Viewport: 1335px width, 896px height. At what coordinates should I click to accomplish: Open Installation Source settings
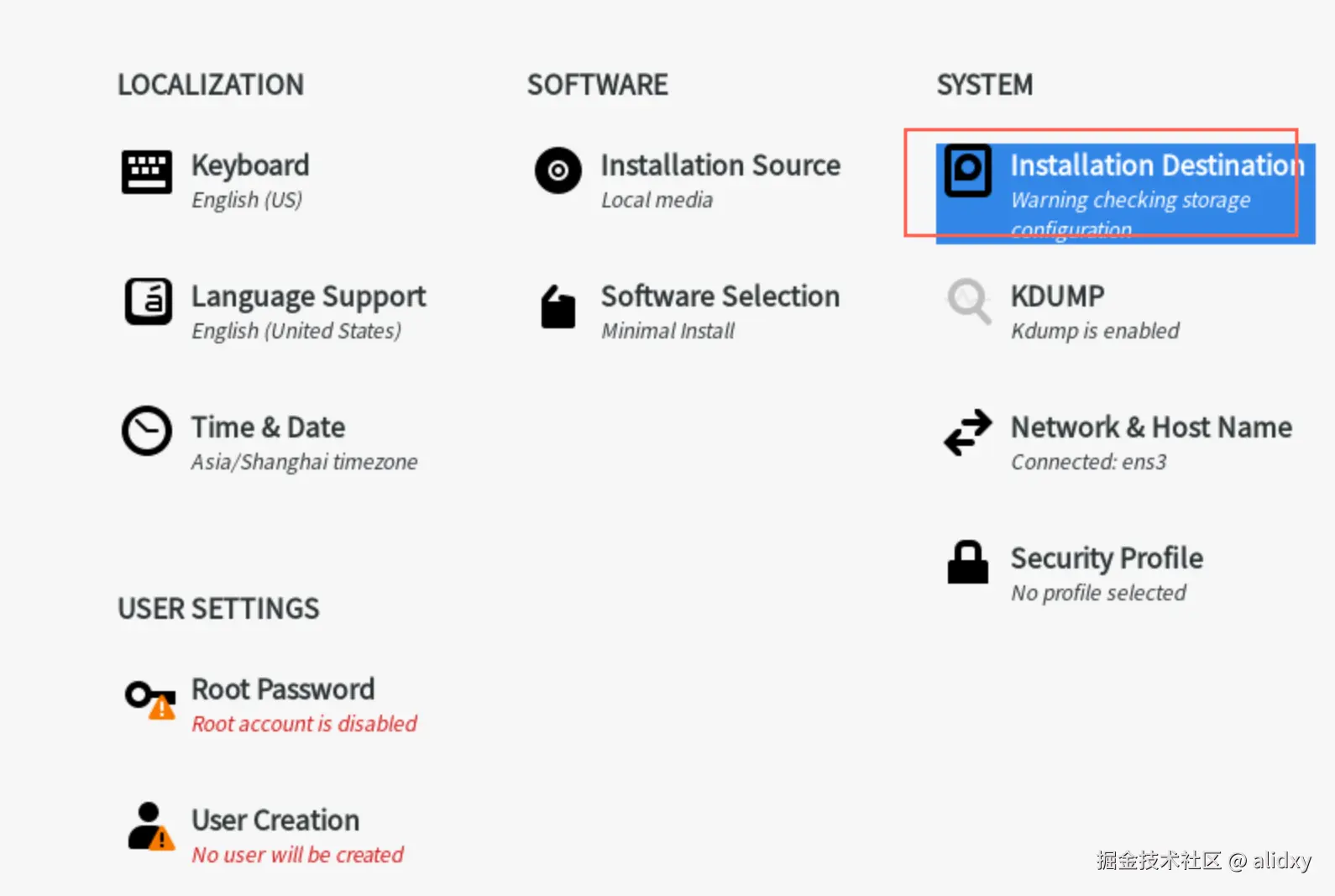tap(720, 165)
